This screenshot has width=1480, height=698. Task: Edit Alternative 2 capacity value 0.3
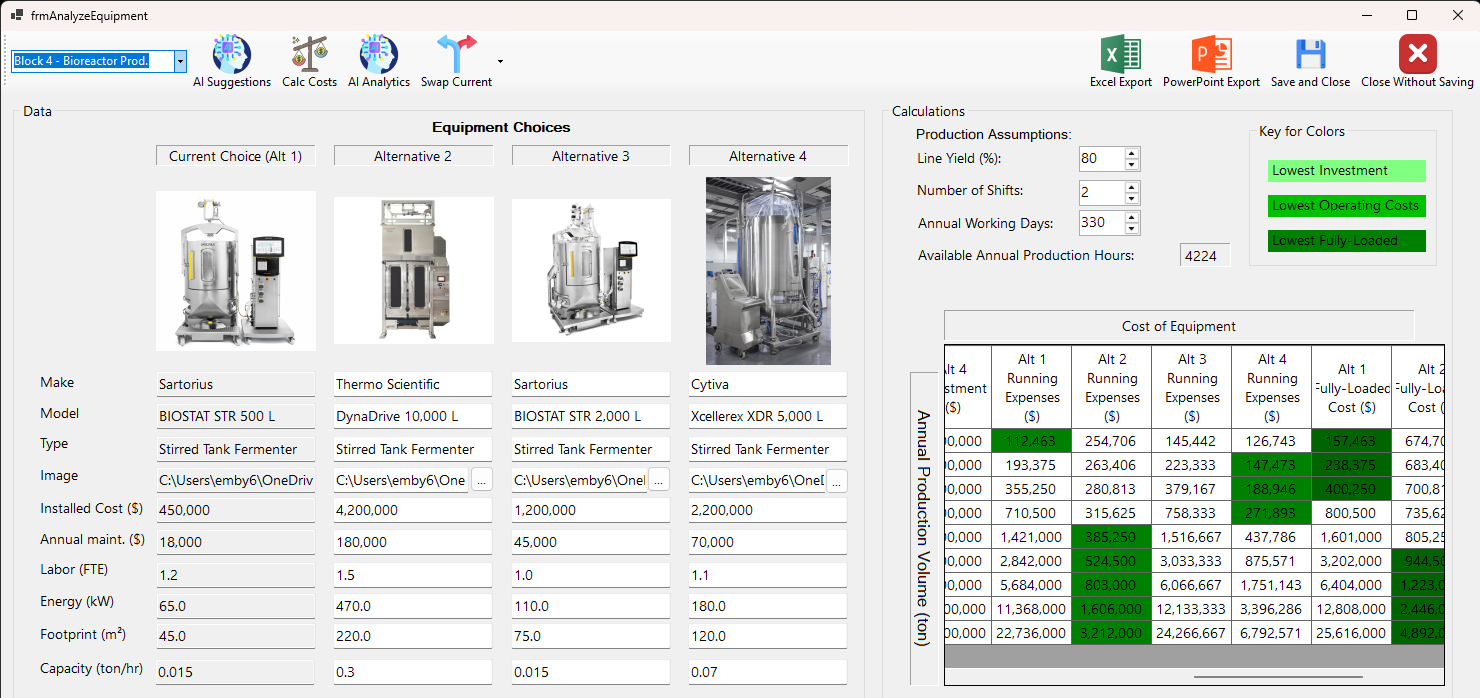coord(413,672)
